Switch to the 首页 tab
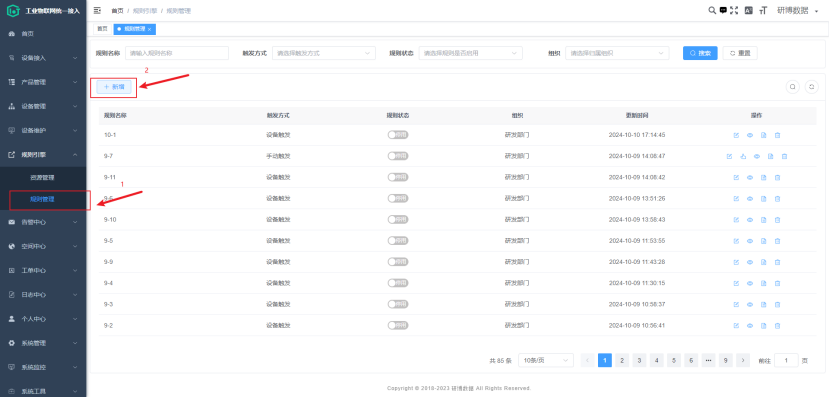Viewport: 830px width, 397px height. click(x=102, y=29)
